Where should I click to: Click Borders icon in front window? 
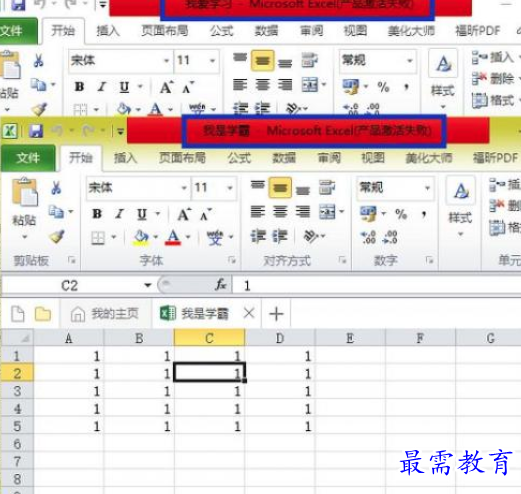[x=98, y=238]
